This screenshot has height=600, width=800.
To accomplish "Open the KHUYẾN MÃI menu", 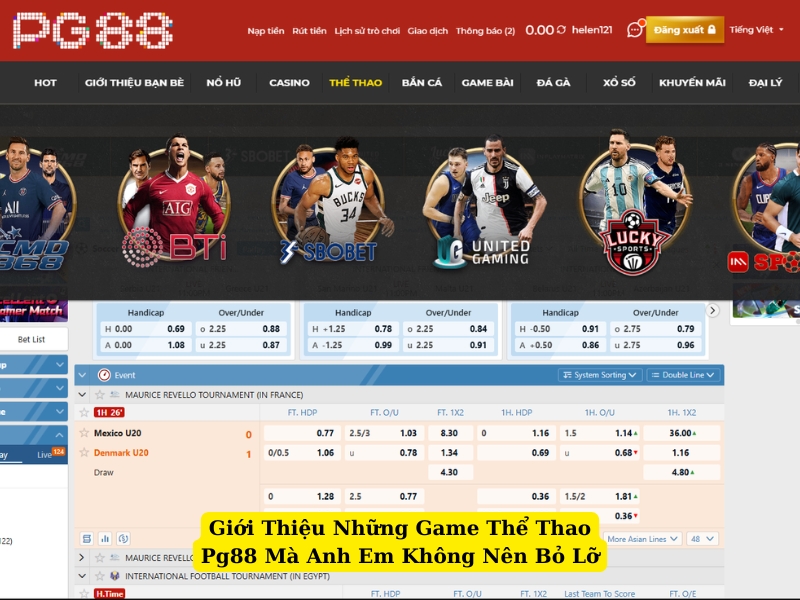I will point(692,83).
